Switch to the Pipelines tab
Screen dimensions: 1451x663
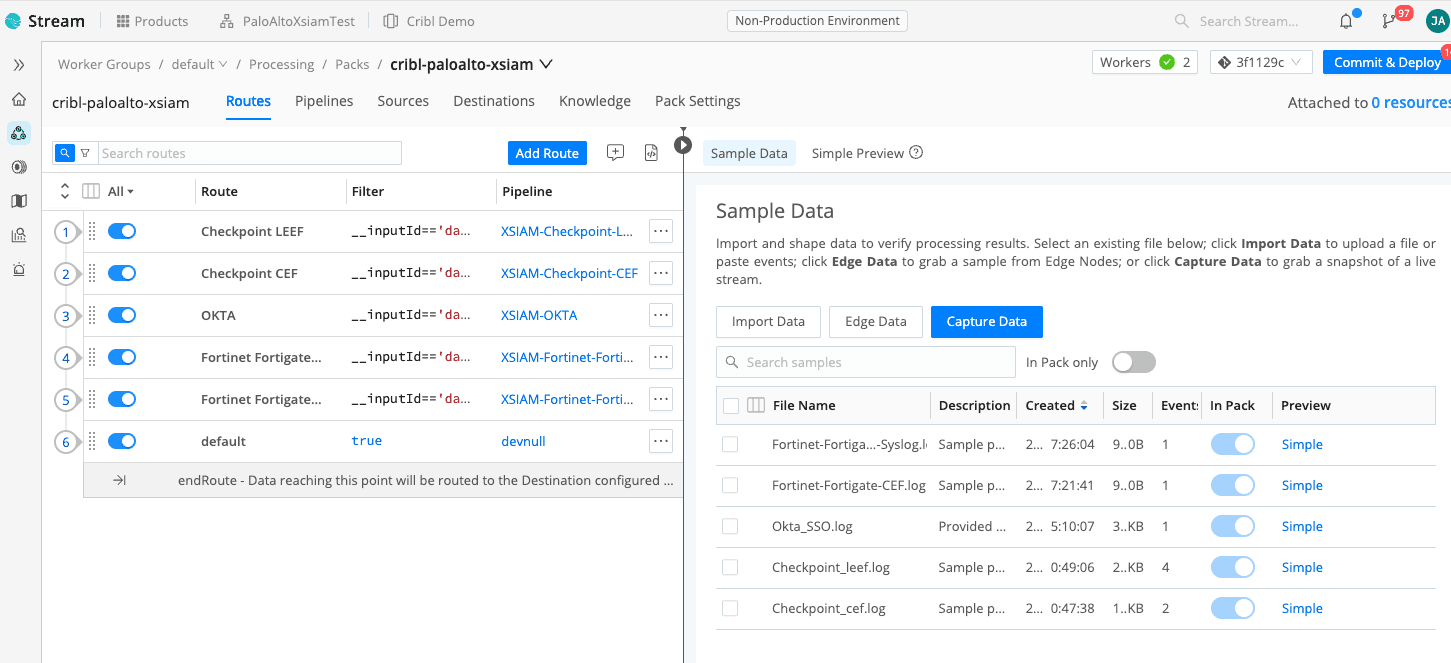click(324, 101)
